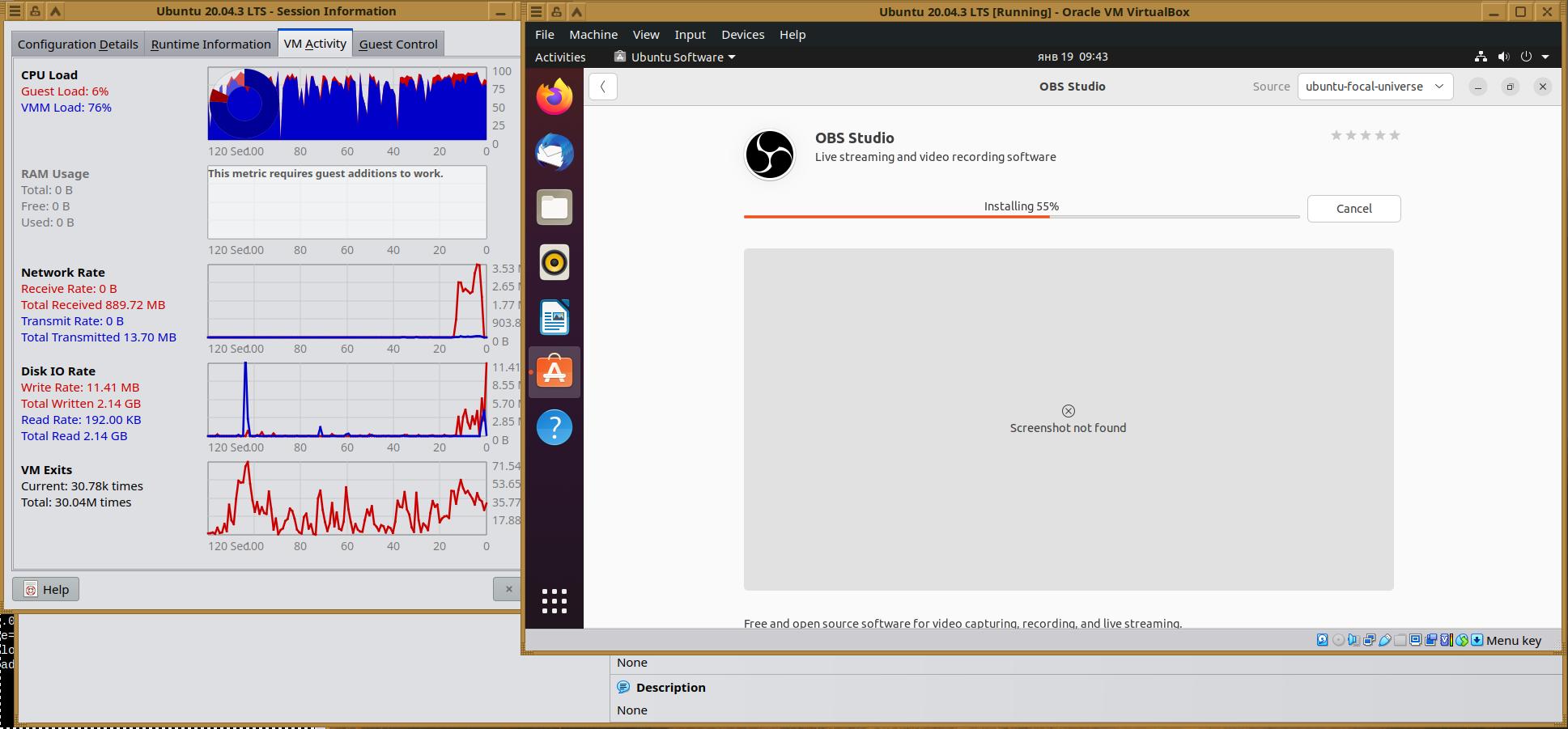
Task: Click the optical drive status-bar indicator
Action: 1338,640
